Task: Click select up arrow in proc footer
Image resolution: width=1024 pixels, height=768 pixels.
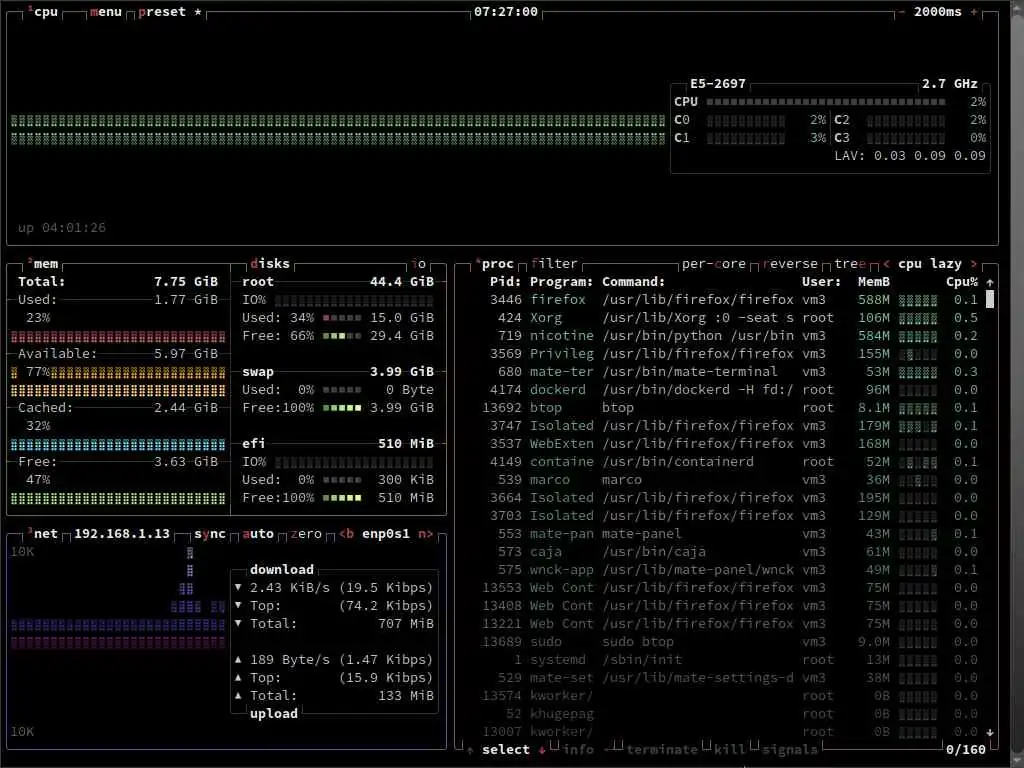Action: [x=470, y=750]
